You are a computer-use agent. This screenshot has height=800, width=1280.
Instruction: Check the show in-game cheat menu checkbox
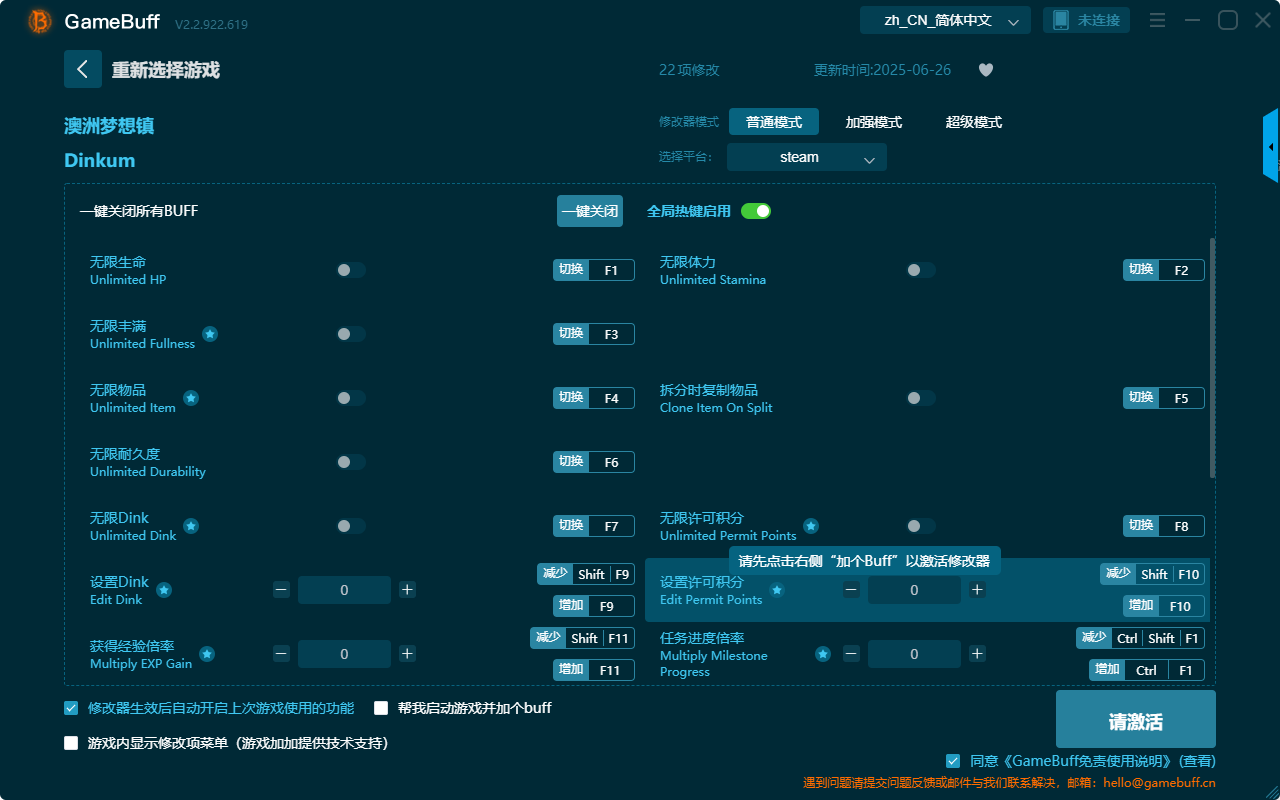pyautogui.click(x=71, y=743)
